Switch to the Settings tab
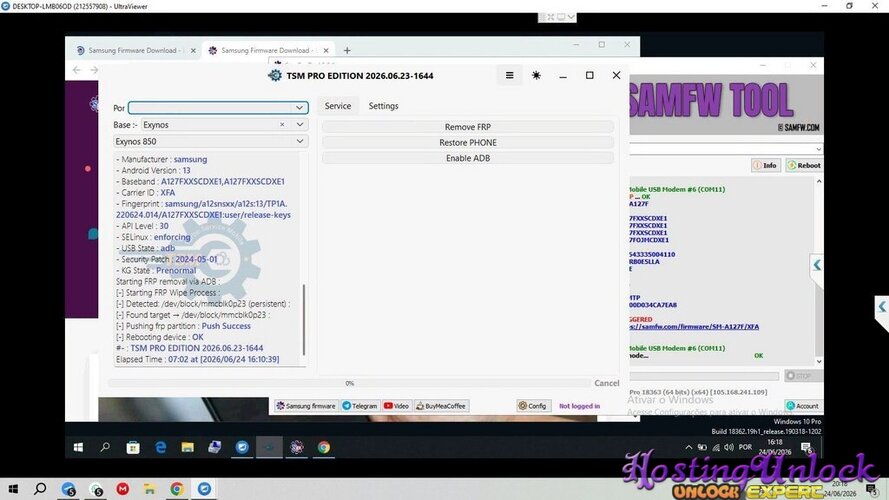This screenshot has height=500, width=889. pos(383,106)
